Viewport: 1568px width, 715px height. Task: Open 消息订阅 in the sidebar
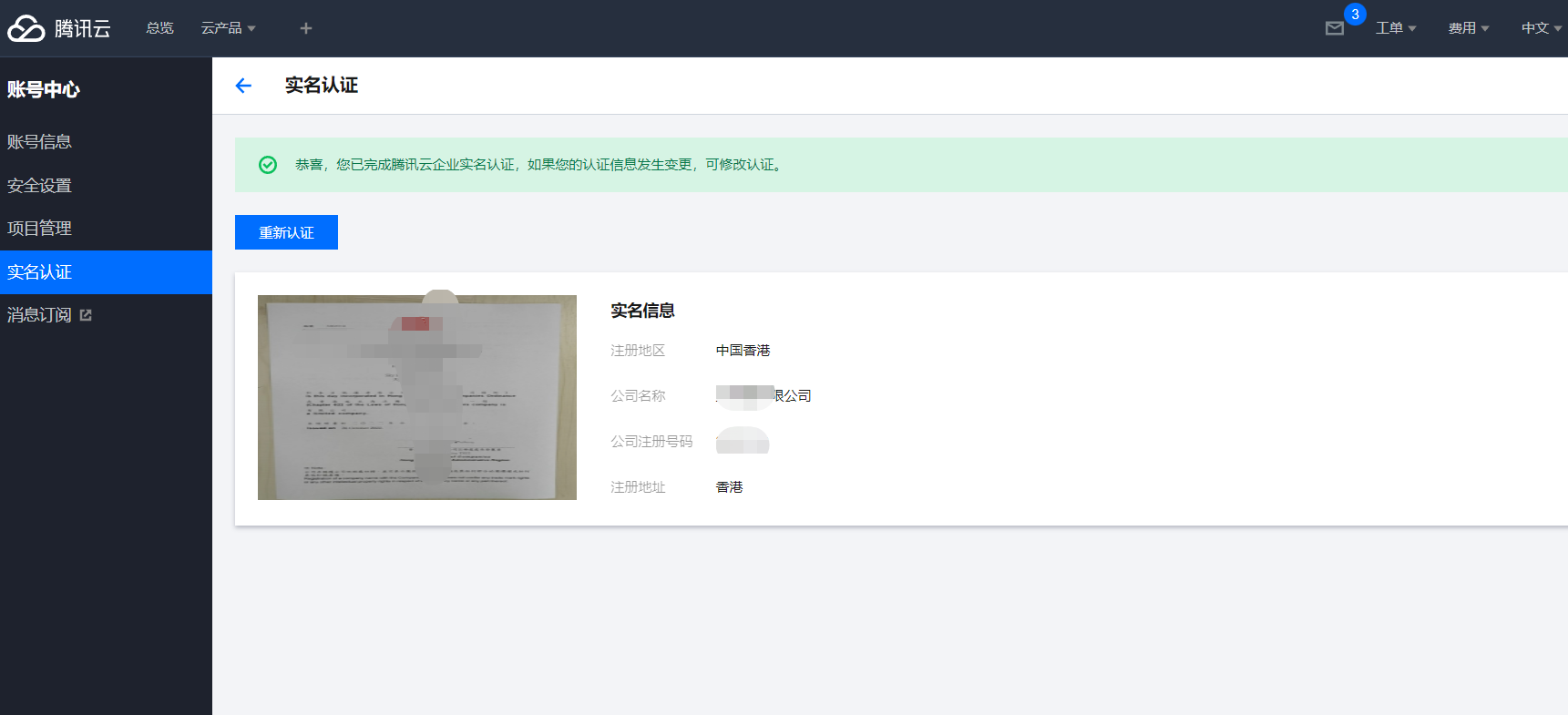point(106,315)
